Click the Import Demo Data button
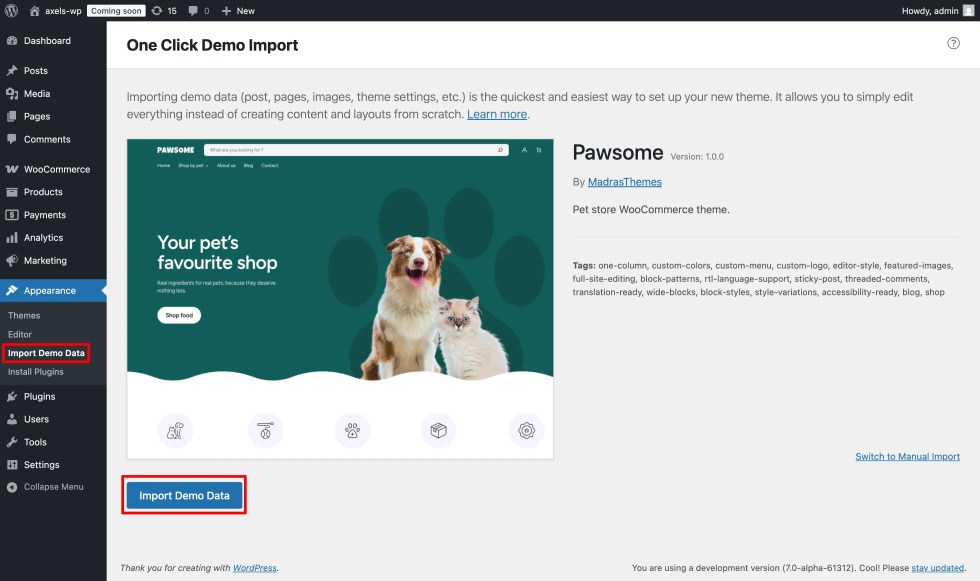 coord(183,494)
